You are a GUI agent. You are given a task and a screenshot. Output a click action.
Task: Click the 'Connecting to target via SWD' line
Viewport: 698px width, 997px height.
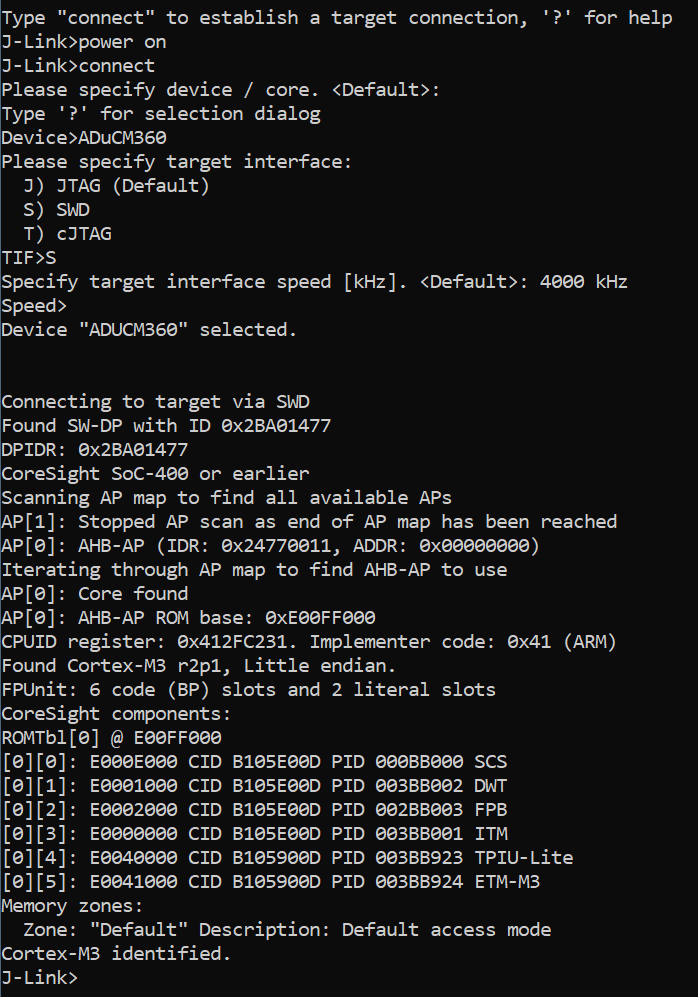[155, 402]
